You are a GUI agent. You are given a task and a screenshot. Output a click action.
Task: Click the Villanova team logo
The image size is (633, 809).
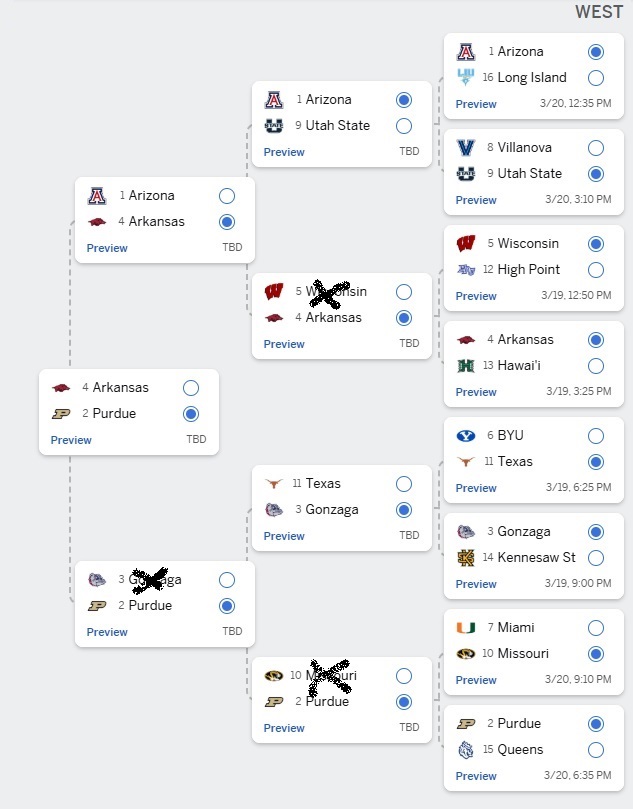pyautogui.click(x=466, y=147)
